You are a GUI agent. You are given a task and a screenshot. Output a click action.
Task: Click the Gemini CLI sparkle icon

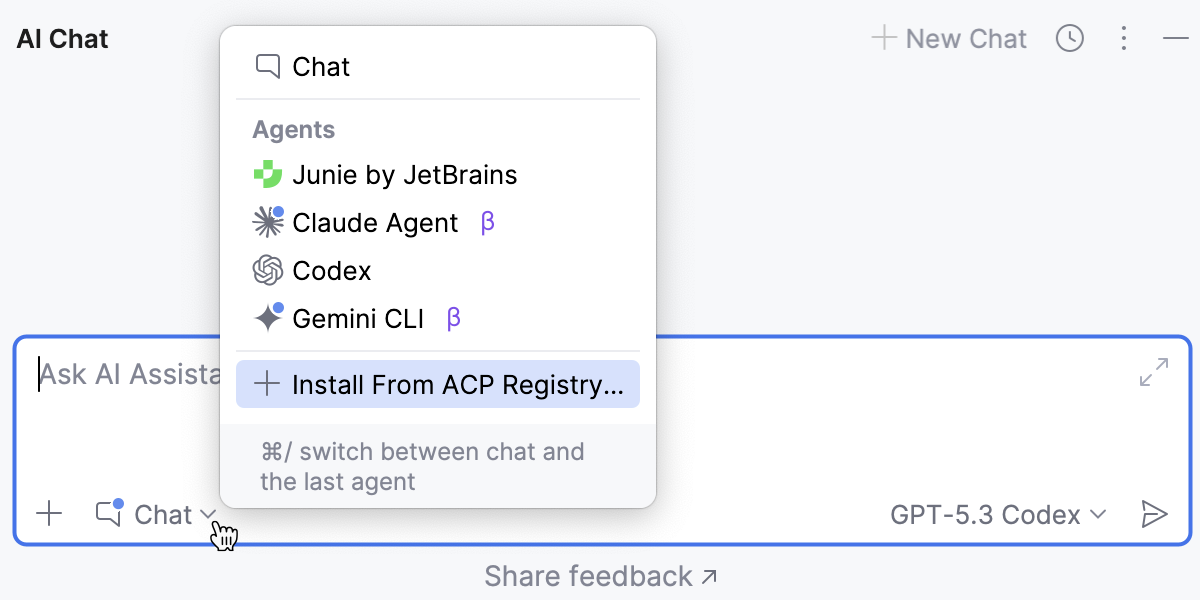pyautogui.click(x=268, y=318)
